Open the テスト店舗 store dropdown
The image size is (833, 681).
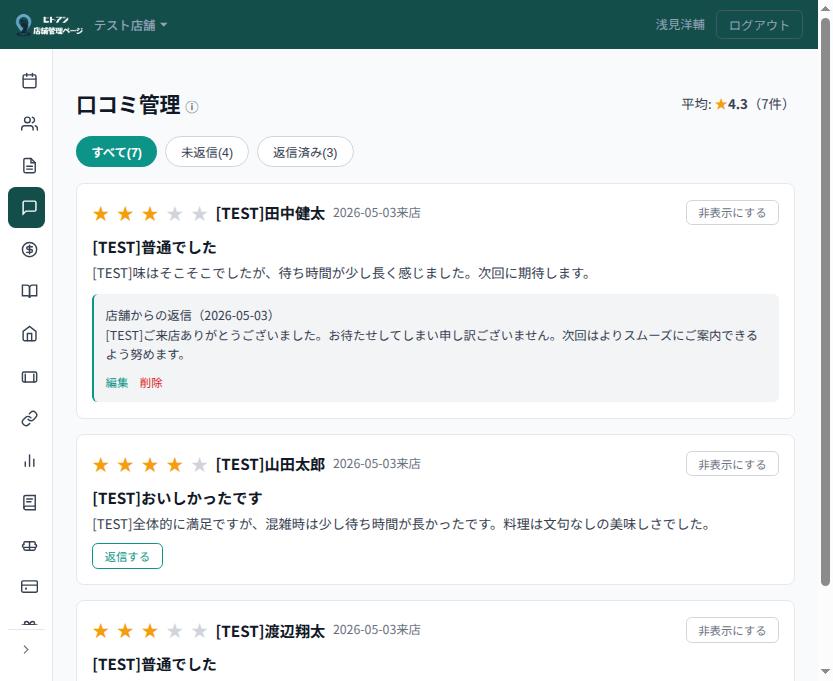131,25
